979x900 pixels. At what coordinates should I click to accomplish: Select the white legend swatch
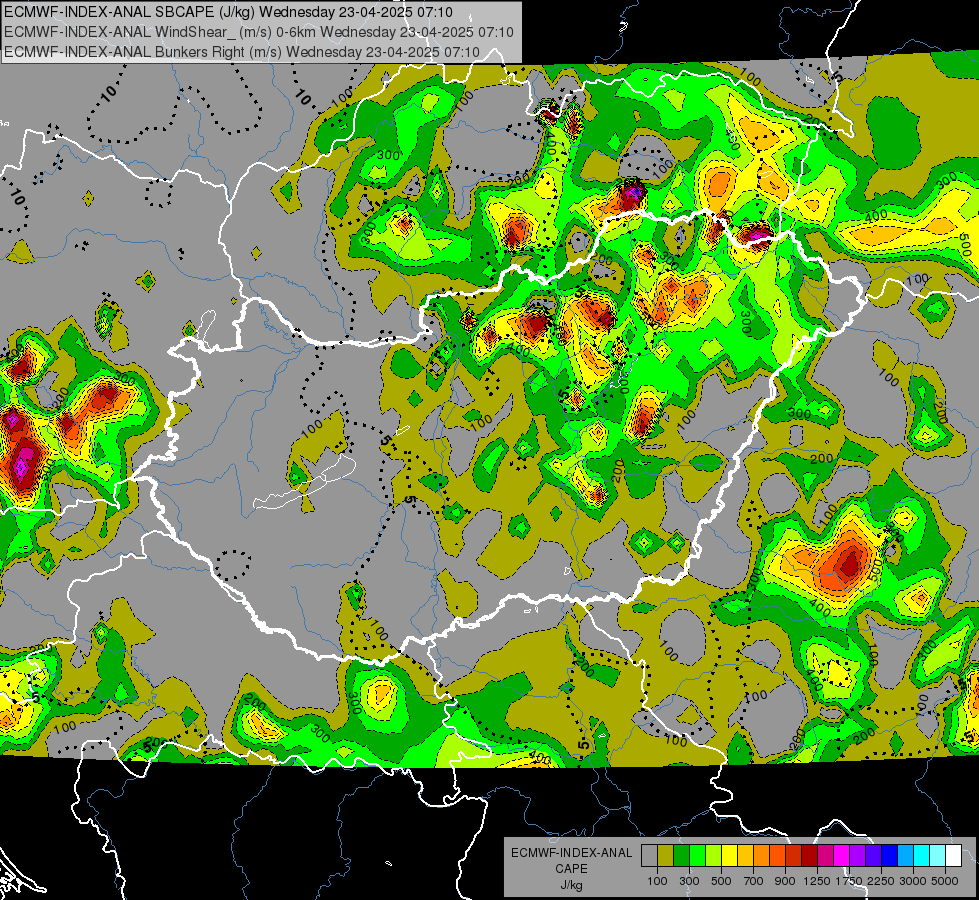(954, 856)
